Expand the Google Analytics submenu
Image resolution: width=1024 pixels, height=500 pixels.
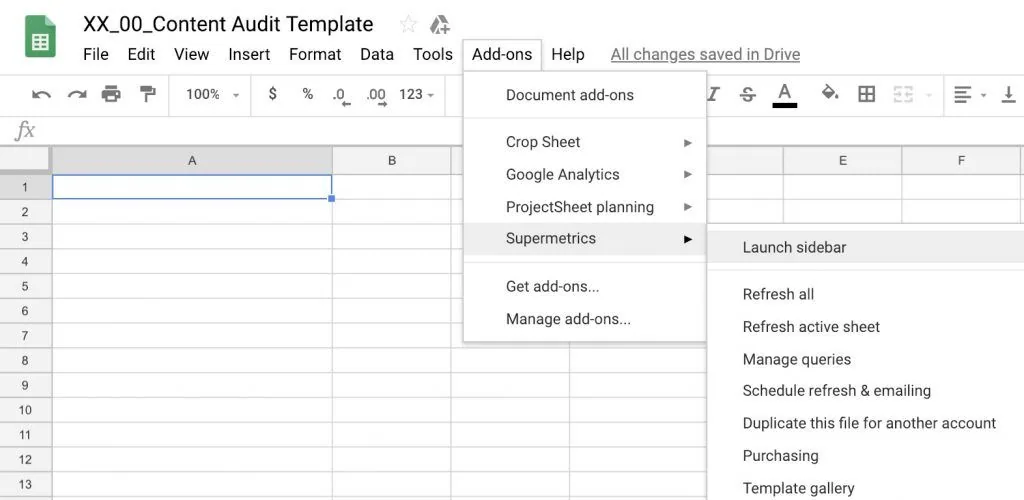[x=584, y=174]
